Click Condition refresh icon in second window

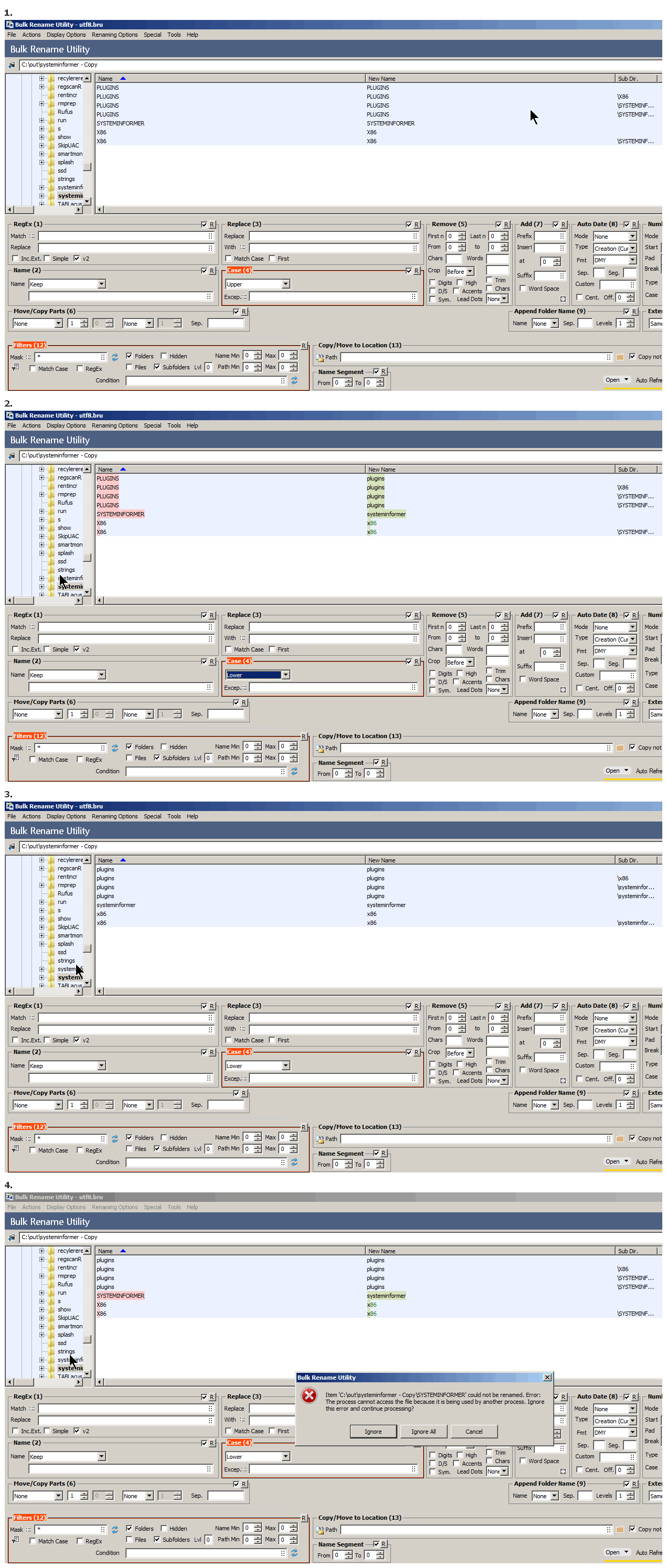294,771
